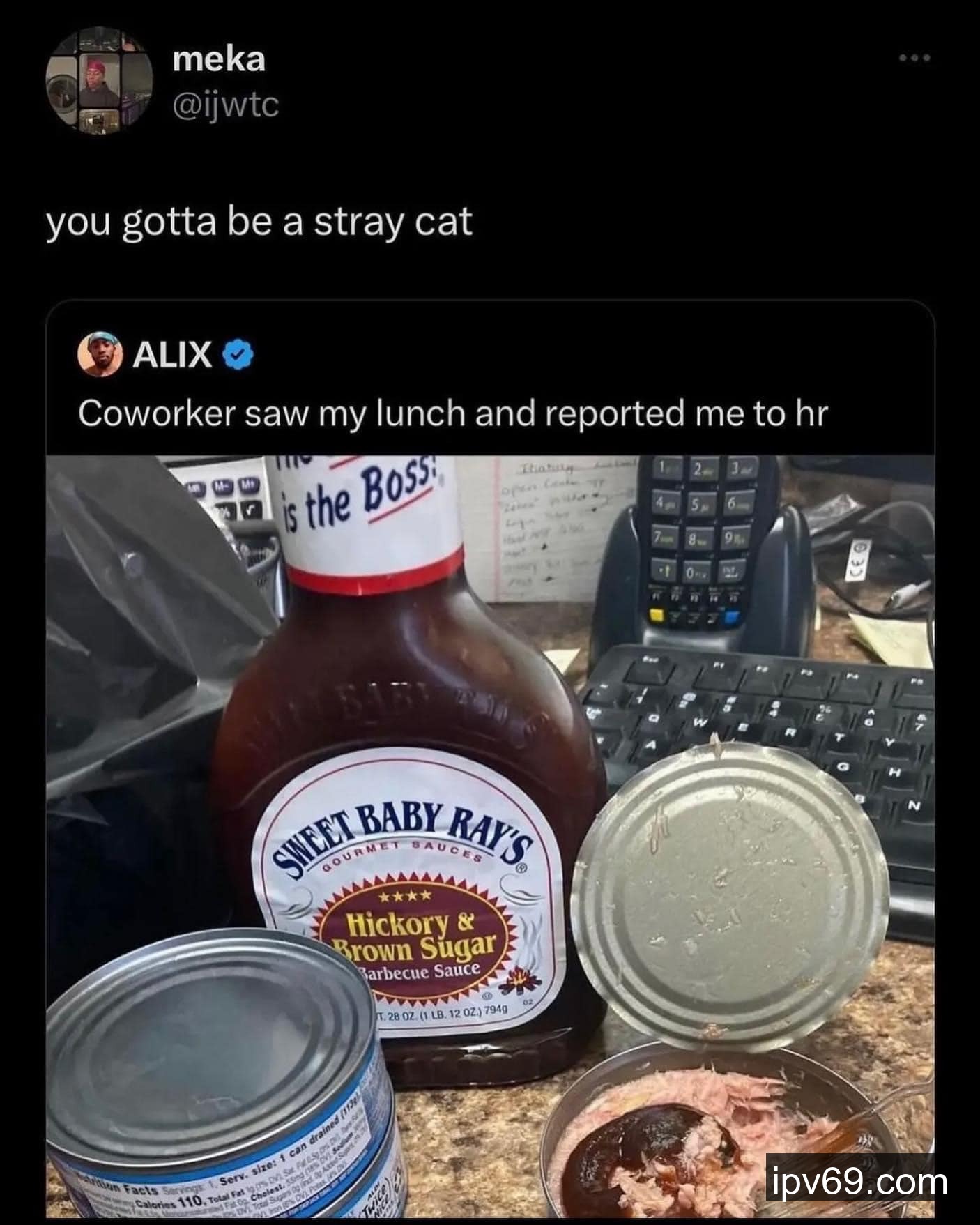Screen dimensions: 980x1225
Task: Click the meka display name
Action: (219, 60)
